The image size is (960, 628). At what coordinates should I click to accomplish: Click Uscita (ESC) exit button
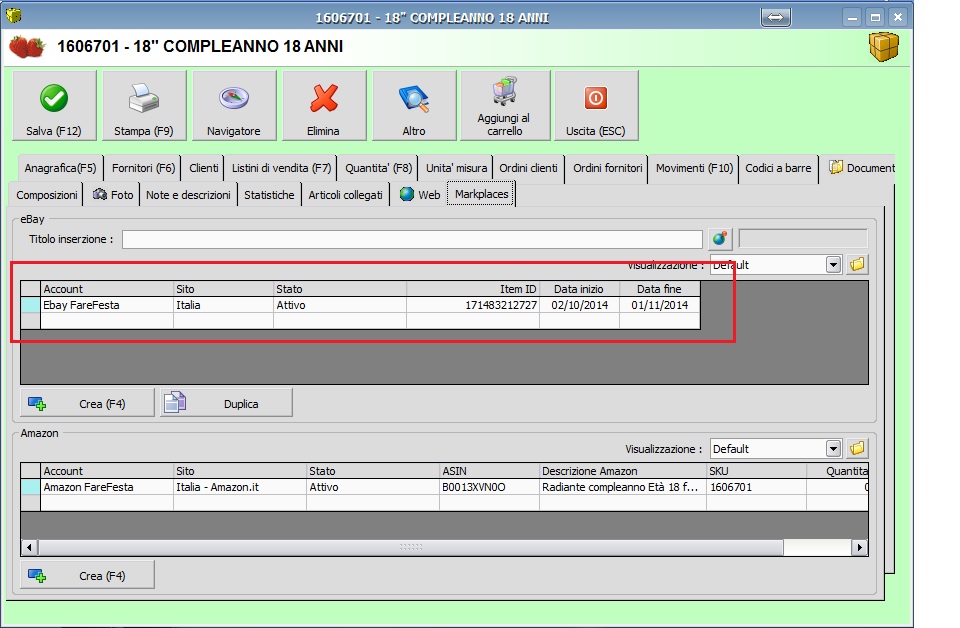[x=596, y=105]
